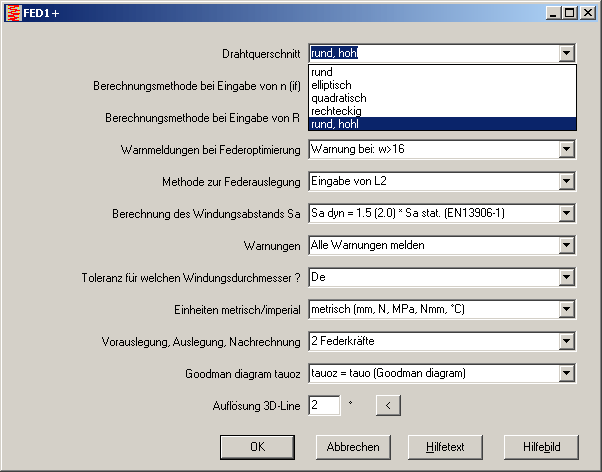602x472 pixels.
Task: Open Einheiten metrisch/imperial dropdown
Action: tap(567, 309)
